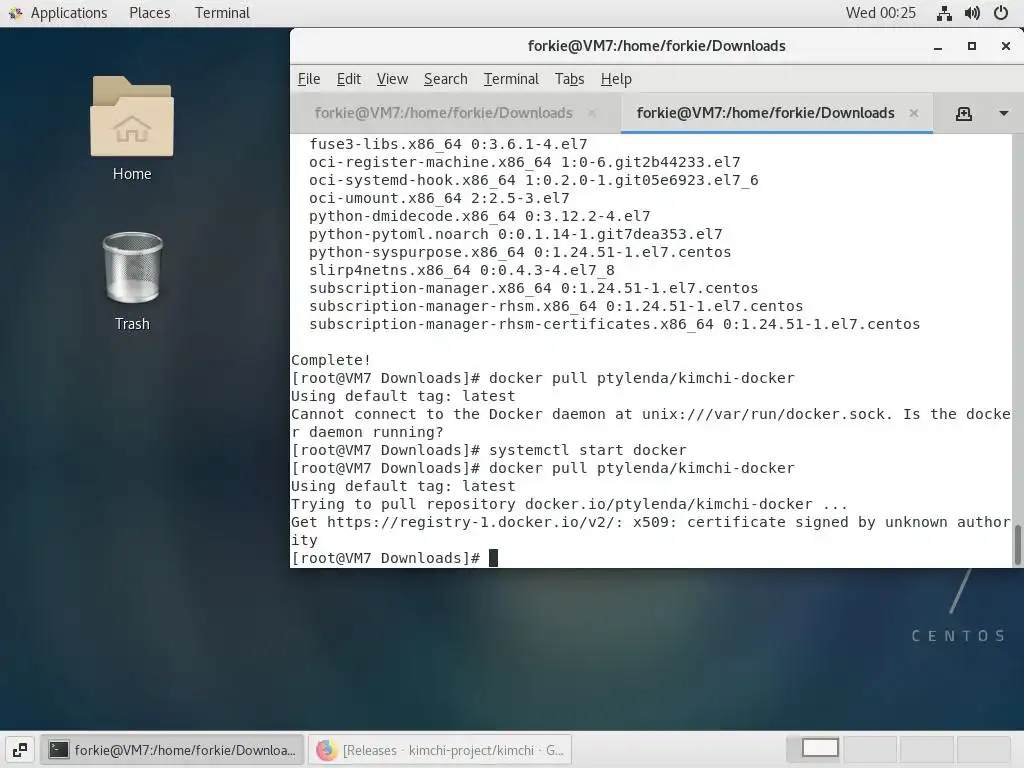Open the Terminal app menu in top bar

coord(222,13)
